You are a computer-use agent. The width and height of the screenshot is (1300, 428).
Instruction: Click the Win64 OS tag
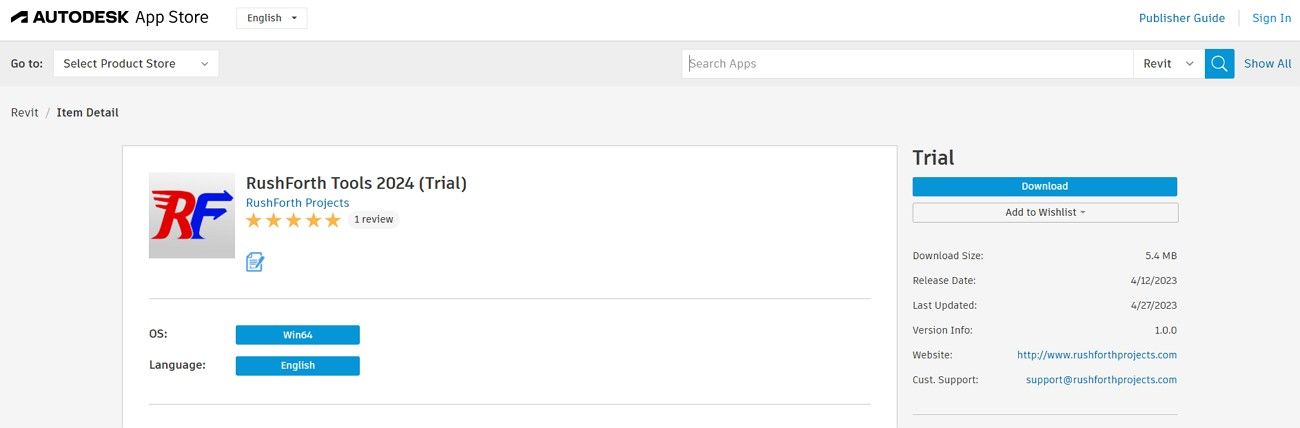click(297, 335)
